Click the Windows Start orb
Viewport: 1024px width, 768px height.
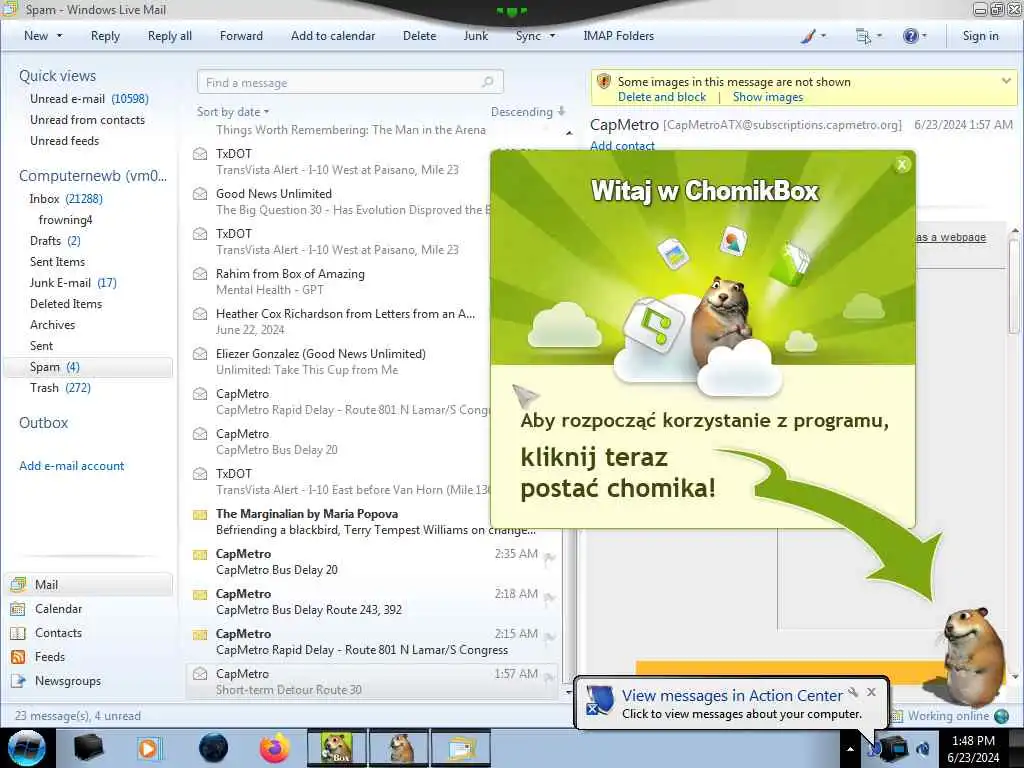27,748
